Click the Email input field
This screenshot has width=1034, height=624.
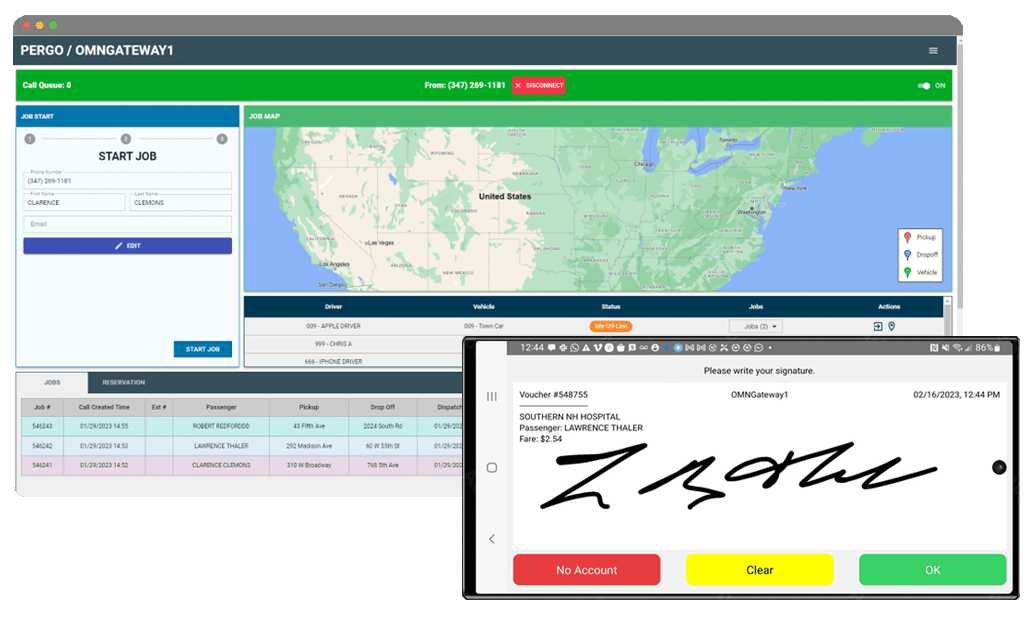click(x=127, y=224)
